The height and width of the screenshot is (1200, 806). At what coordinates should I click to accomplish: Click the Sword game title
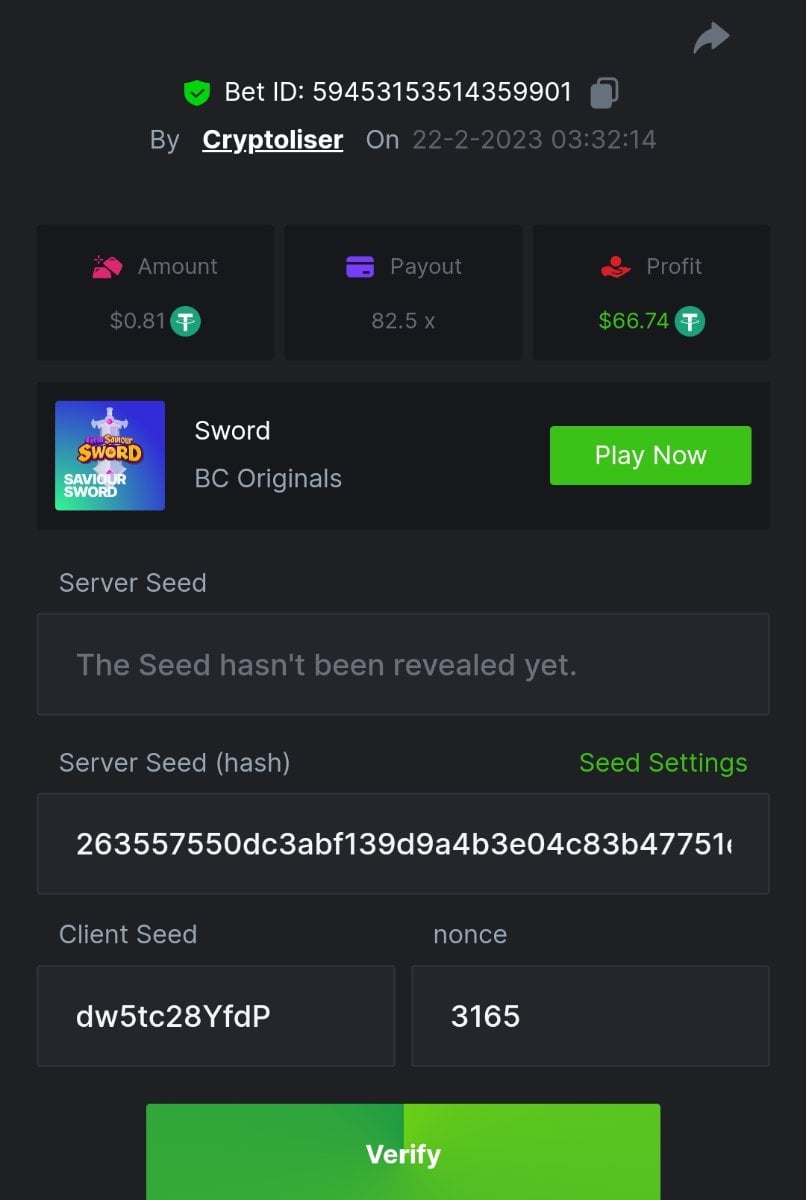coord(232,431)
